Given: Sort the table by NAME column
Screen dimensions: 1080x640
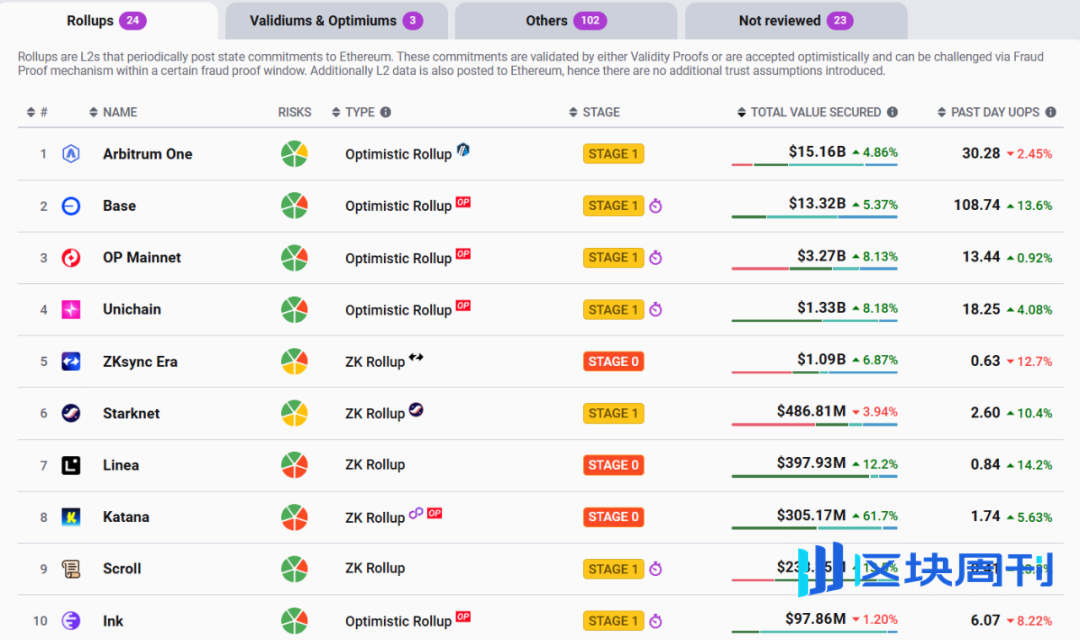Looking at the screenshot, I should point(113,112).
